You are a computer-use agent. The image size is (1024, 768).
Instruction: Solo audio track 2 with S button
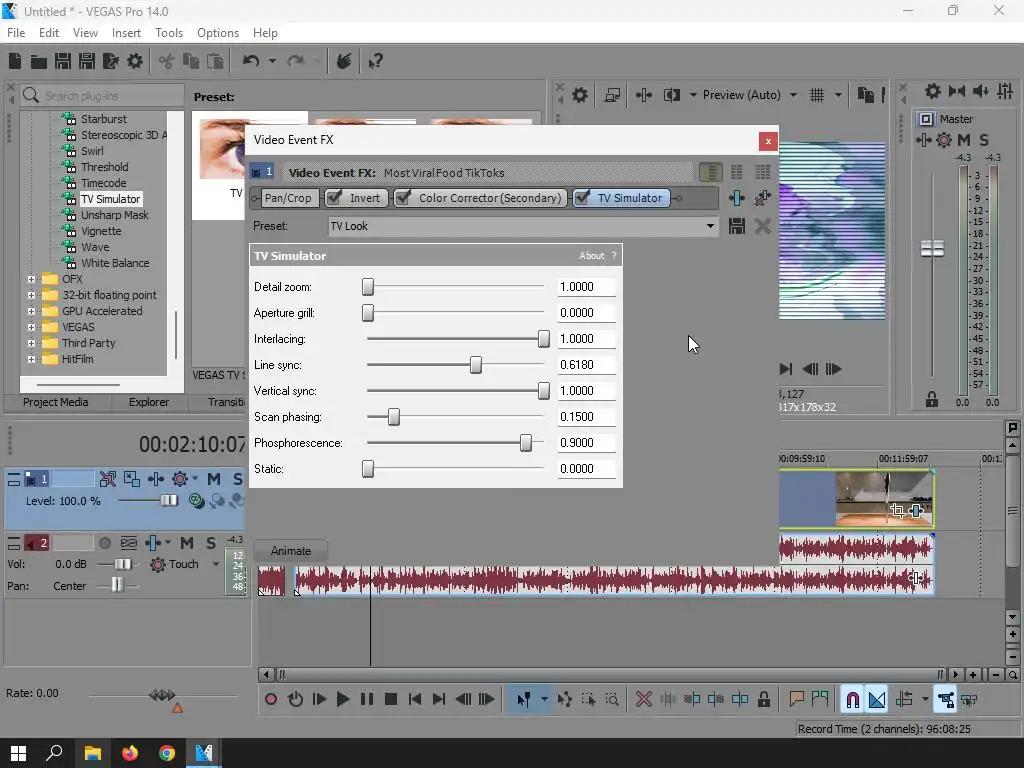click(x=211, y=543)
